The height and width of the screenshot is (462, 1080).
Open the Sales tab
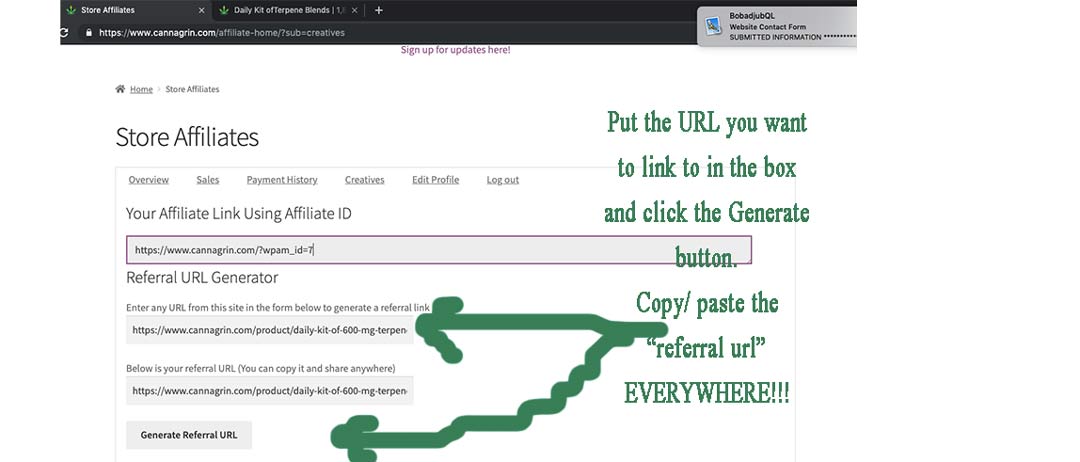point(207,180)
